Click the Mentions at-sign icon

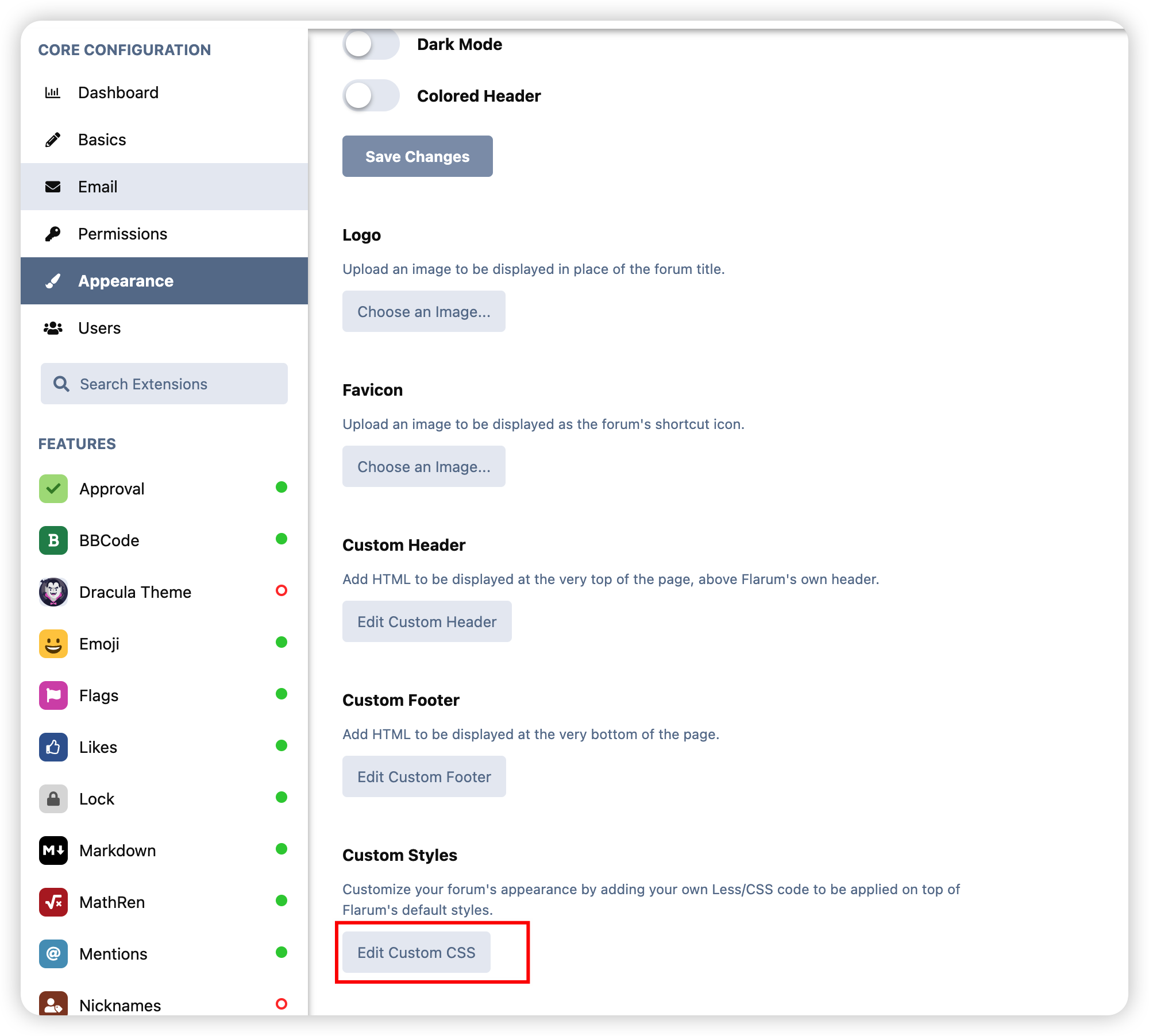[53, 954]
